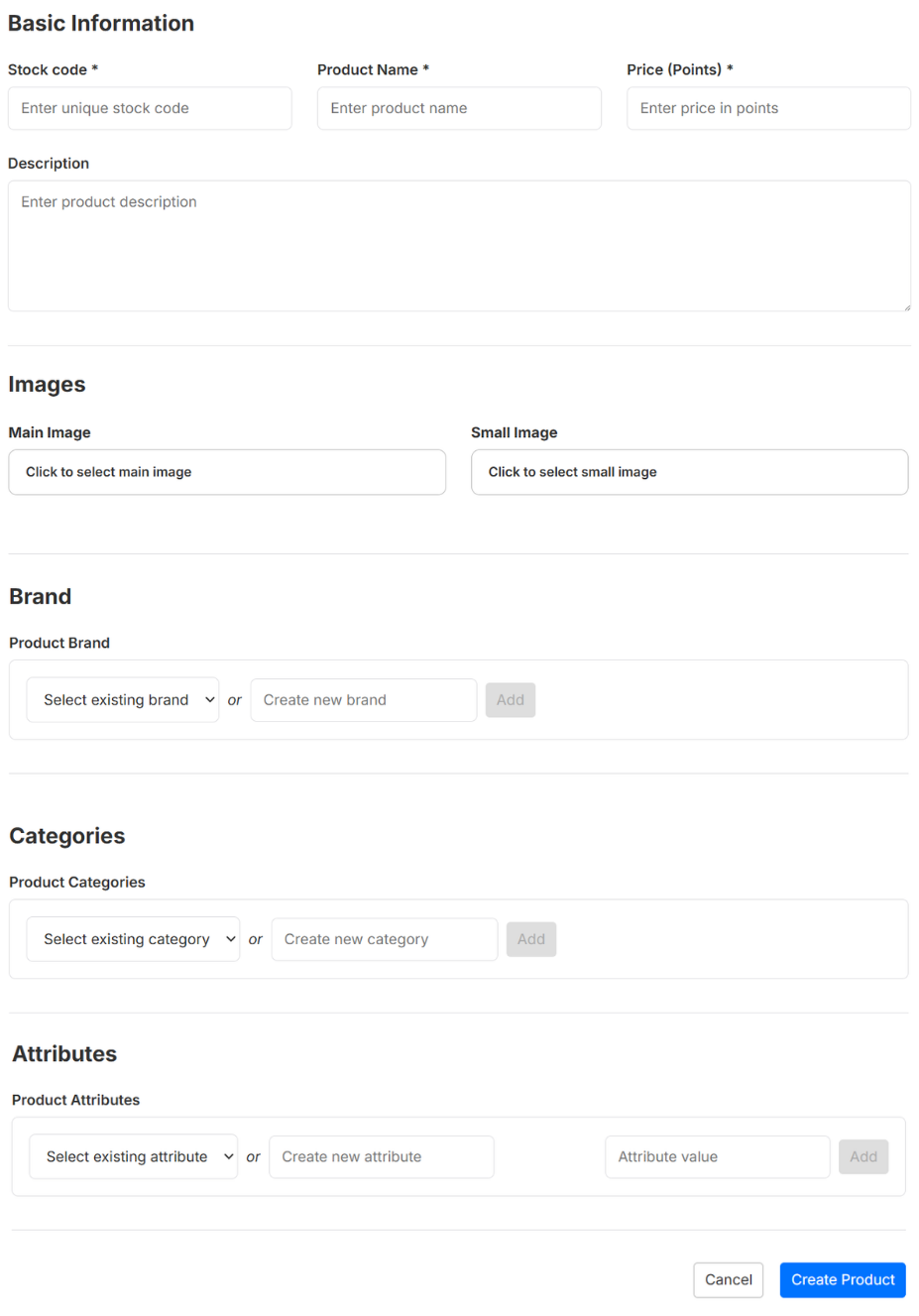The image size is (919, 1316).
Task: Click the Create Product button
Action: click(x=843, y=1279)
